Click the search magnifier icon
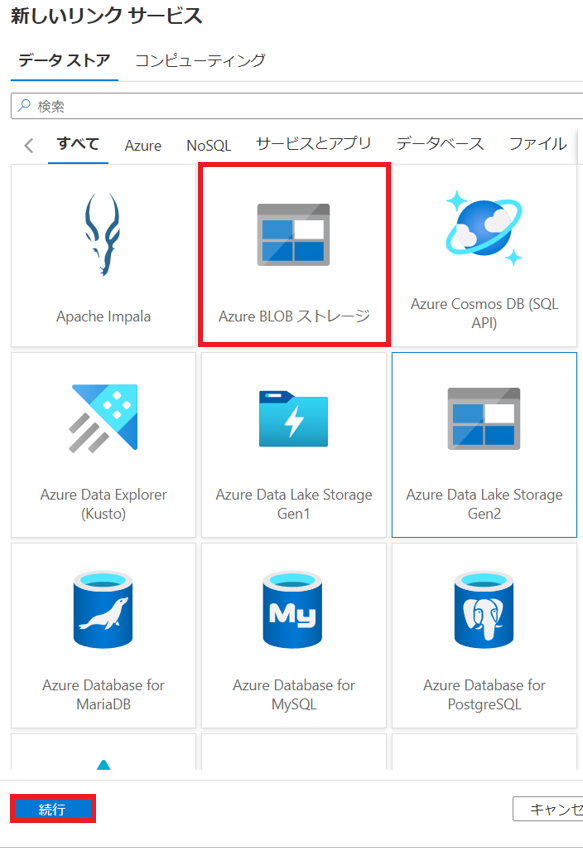This screenshot has width=583, height=848. pyautogui.click(x=24, y=105)
